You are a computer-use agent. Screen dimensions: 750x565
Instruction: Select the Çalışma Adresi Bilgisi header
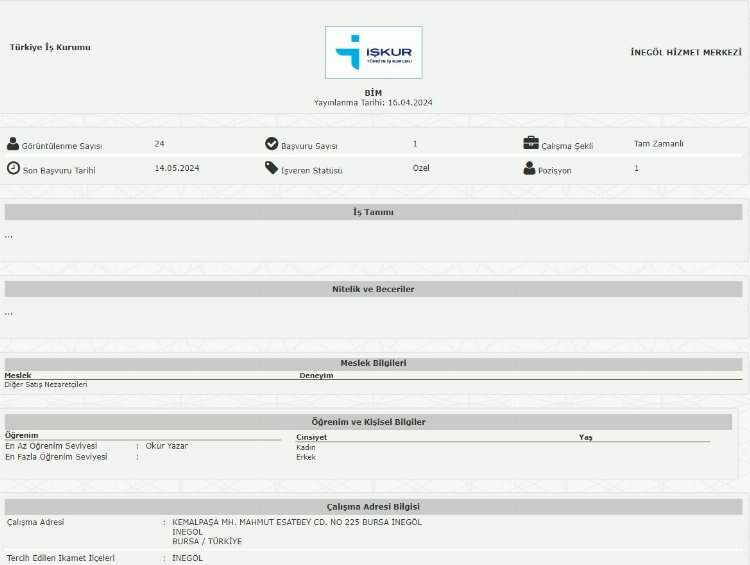point(373,507)
